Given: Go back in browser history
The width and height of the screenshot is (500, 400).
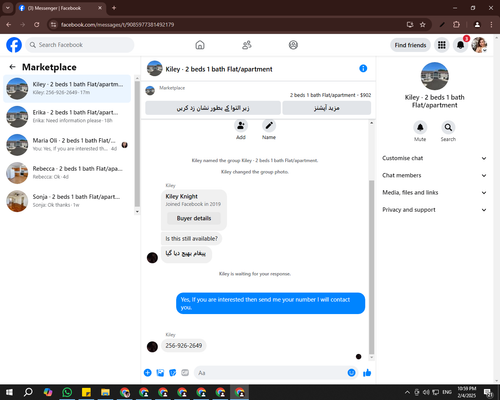Looking at the screenshot, I should coord(9,25).
